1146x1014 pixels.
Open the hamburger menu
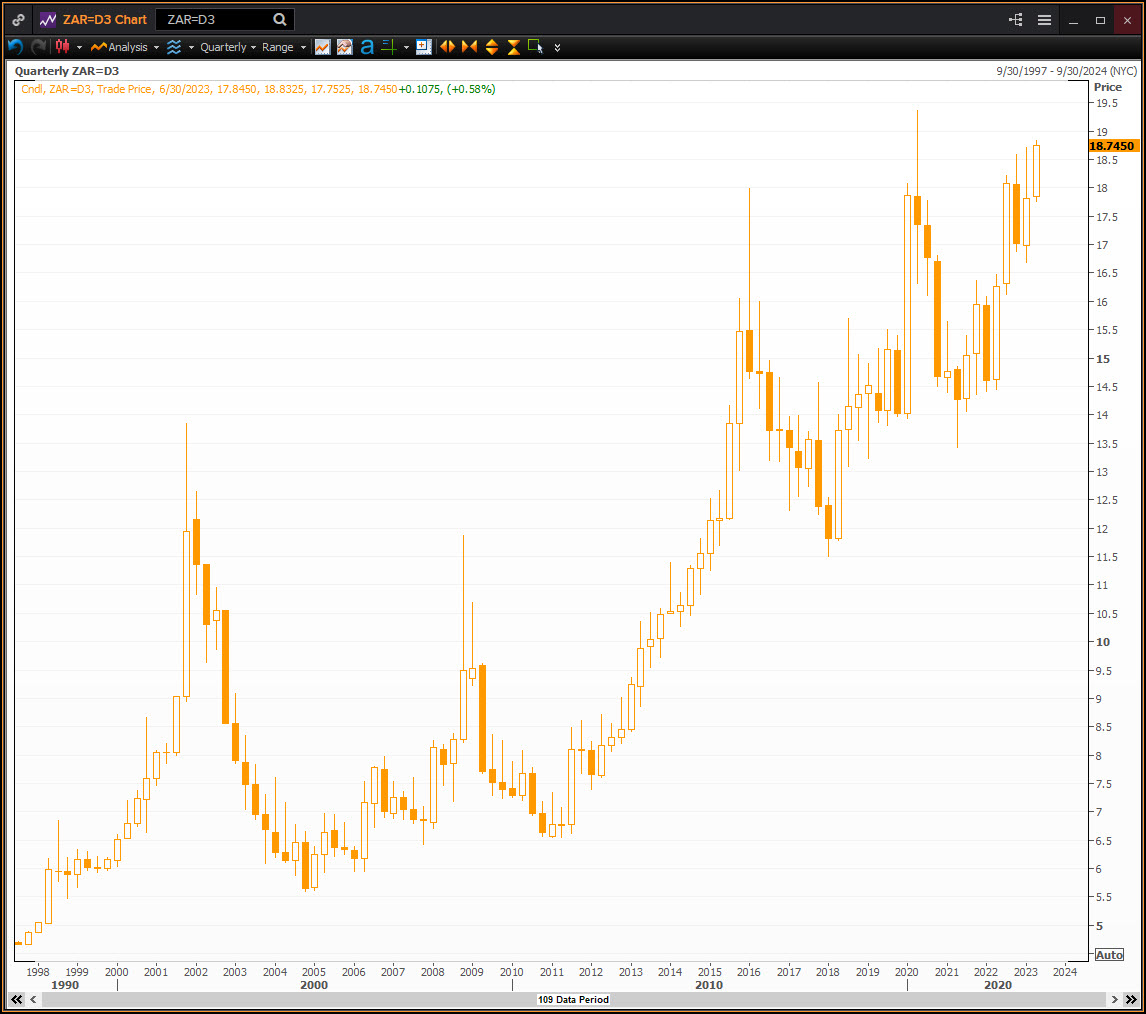tap(1042, 19)
